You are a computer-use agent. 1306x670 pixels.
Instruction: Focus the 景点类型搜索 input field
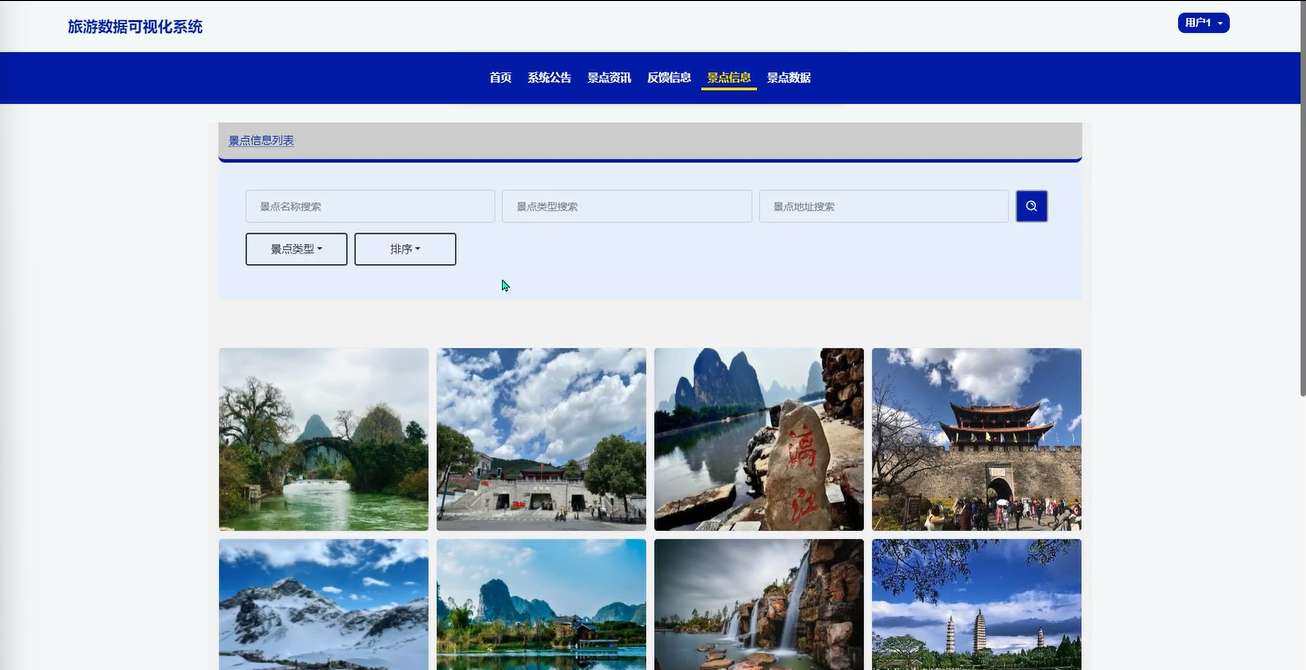[627, 206]
